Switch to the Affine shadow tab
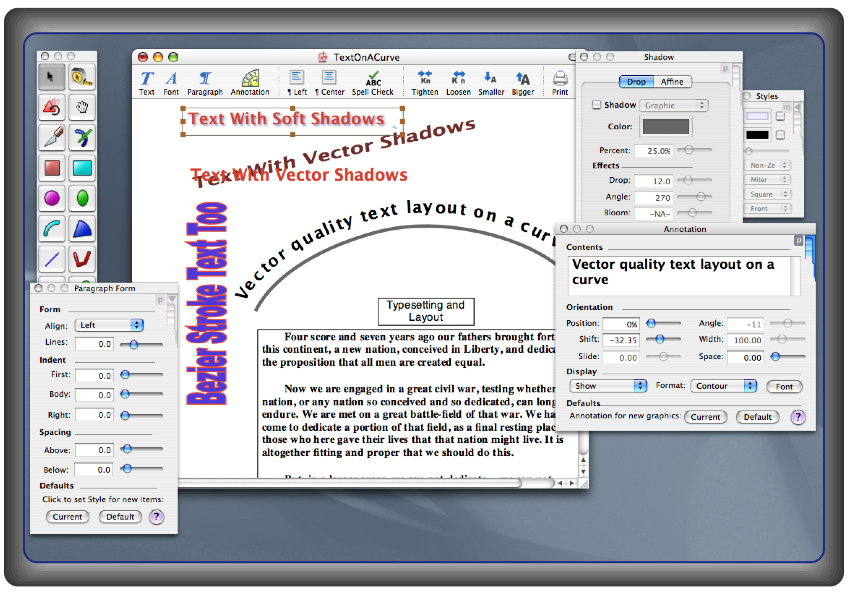This screenshot has width=850, height=600. (x=672, y=82)
